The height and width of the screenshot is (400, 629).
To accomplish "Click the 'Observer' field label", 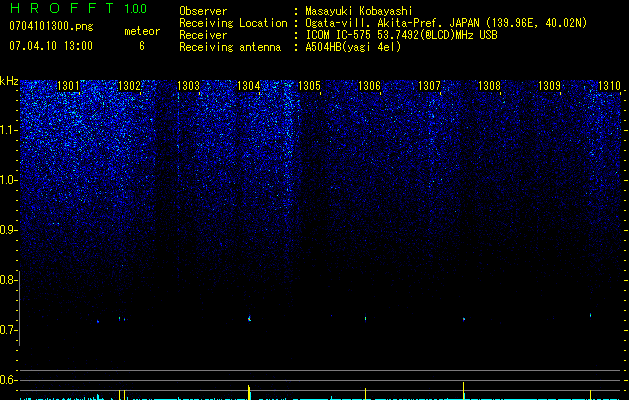I will (x=203, y=11).
